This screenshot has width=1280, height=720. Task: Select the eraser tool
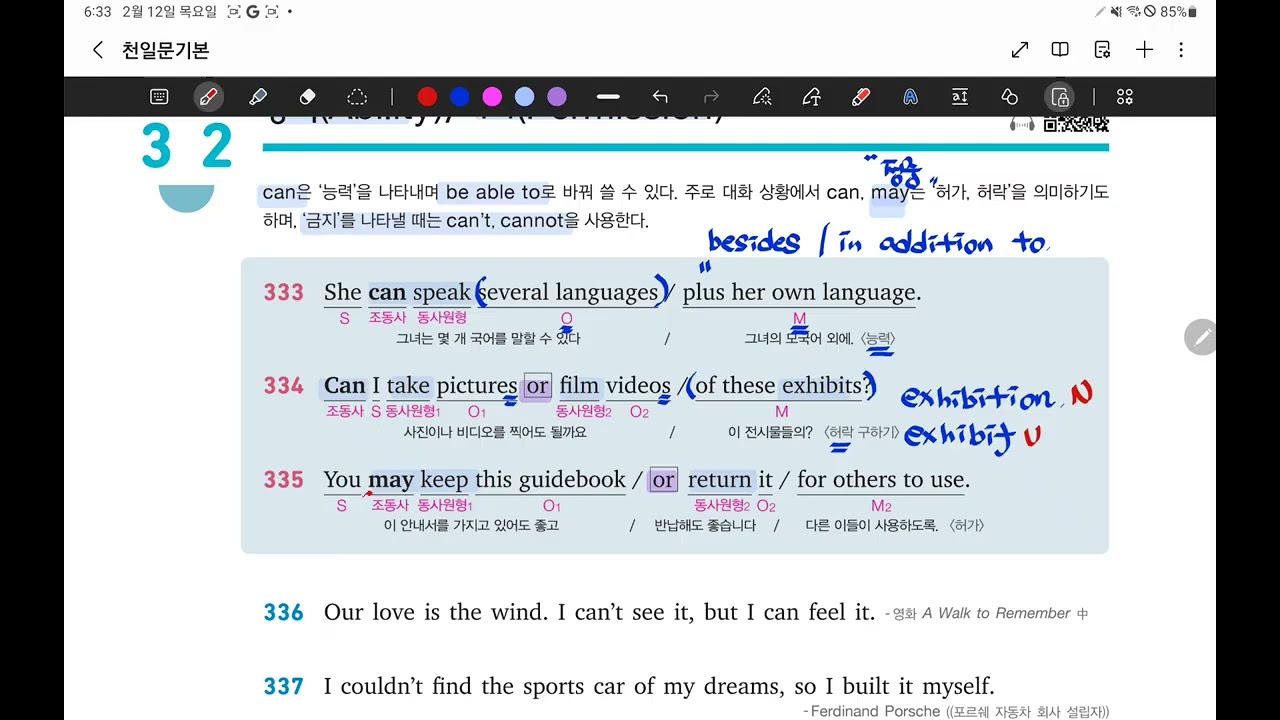(307, 97)
